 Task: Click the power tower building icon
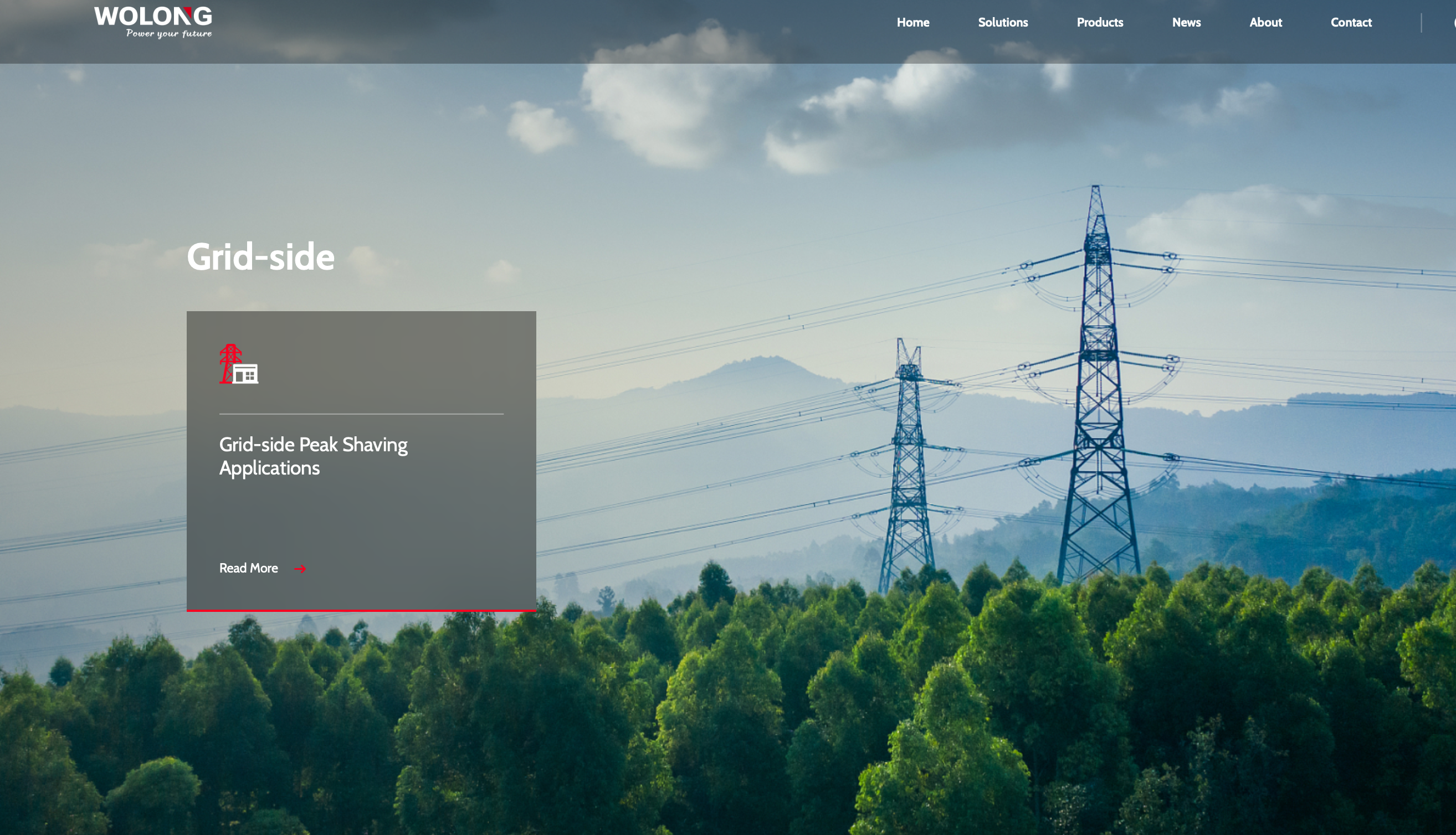[239, 364]
